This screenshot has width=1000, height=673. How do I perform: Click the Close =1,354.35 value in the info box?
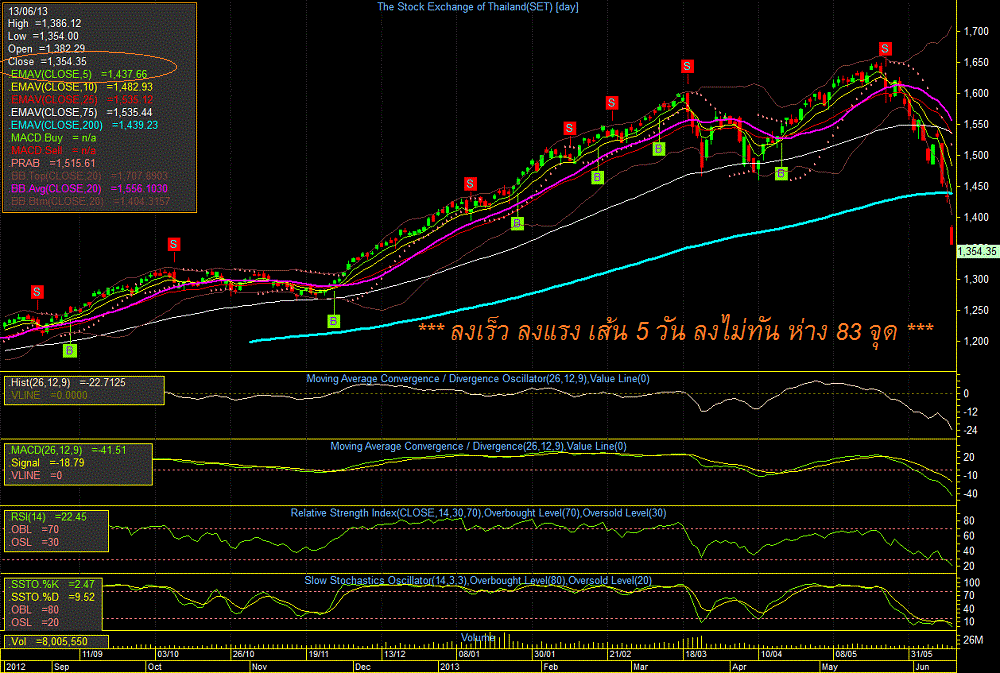(47, 62)
